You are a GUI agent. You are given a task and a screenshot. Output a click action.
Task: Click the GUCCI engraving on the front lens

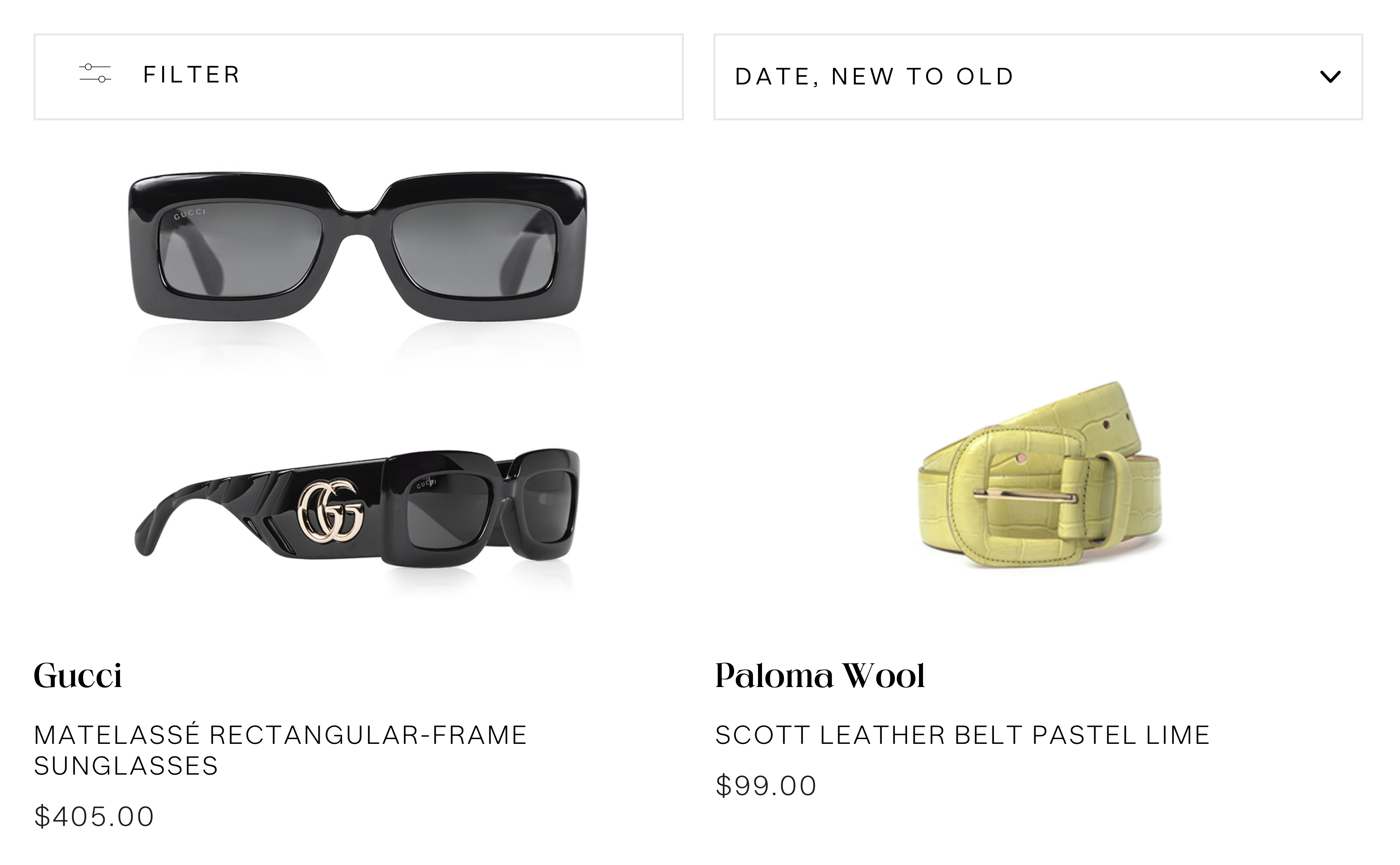click(189, 214)
